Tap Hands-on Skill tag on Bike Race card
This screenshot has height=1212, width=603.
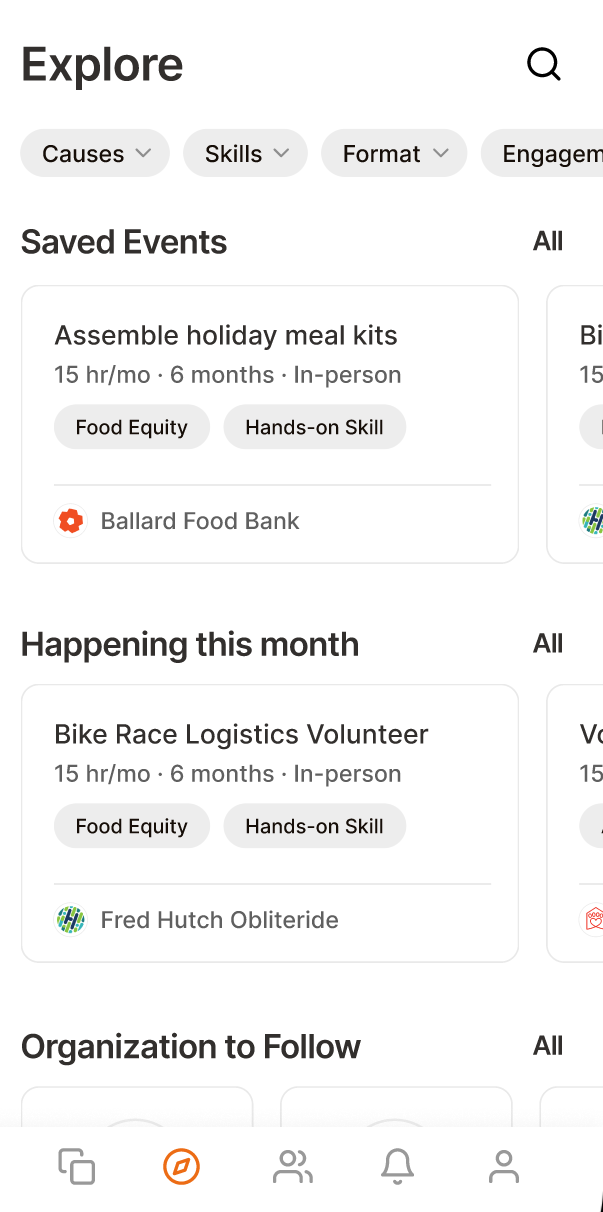(x=314, y=826)
